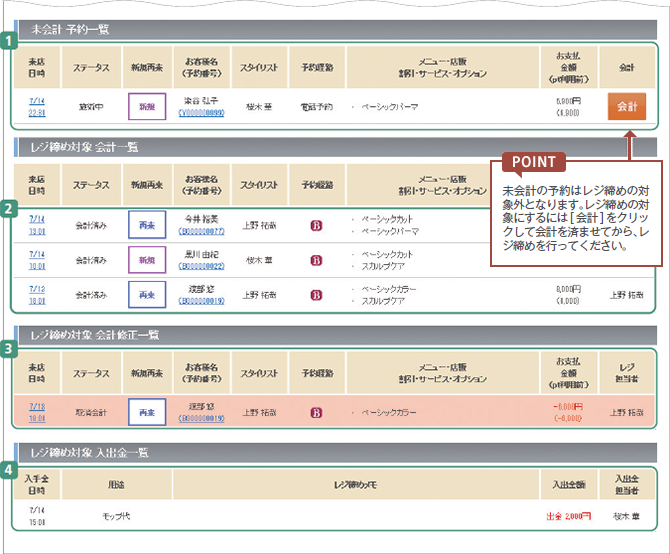Click the B route icon in 黒川 由紀 row
The width and height of the screenshot is (670, 554).
(317, 260)
